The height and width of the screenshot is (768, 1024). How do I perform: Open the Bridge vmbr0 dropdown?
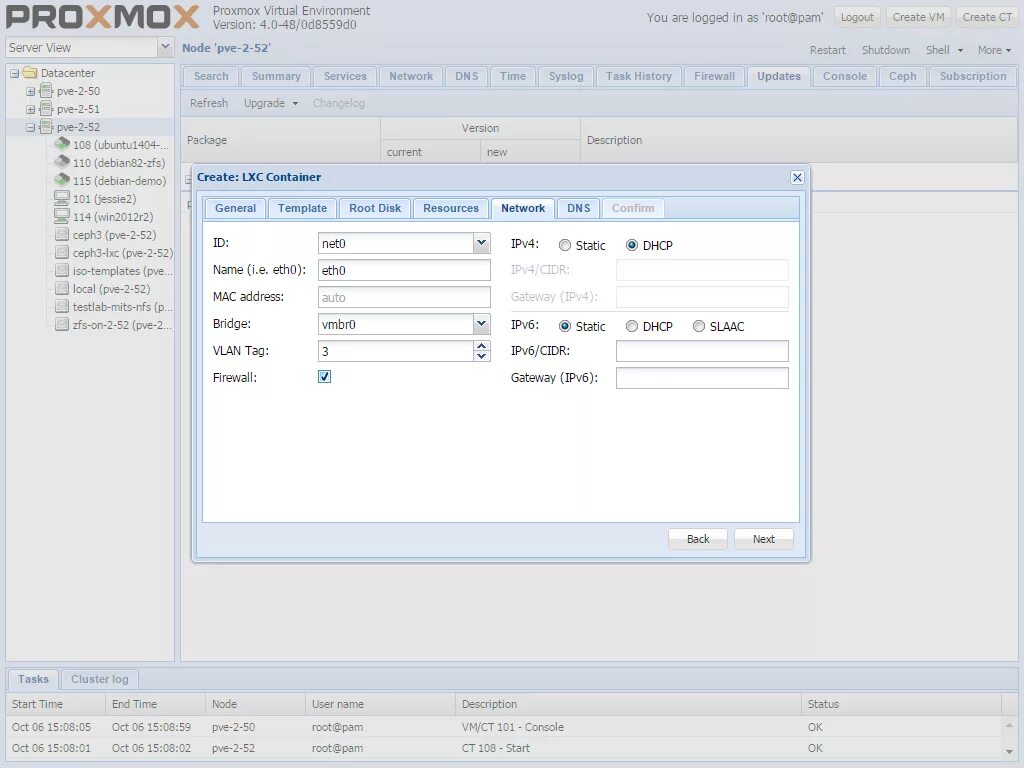(x=481, y=324)
